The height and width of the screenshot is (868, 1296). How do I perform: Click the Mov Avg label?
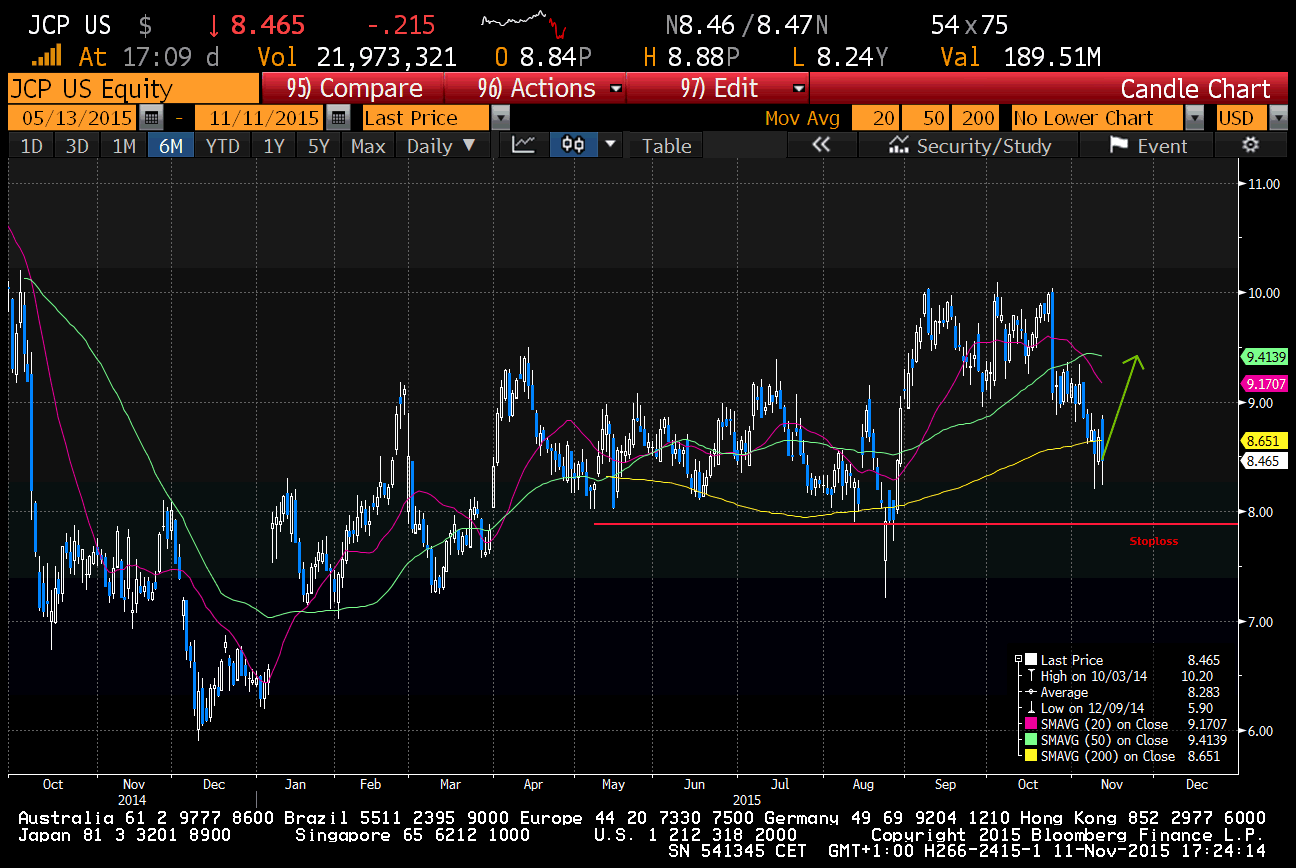(x=803, y=118)
